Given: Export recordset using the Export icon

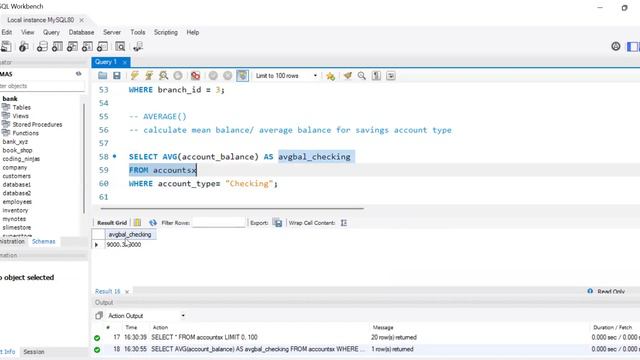Looking at the screenshot, I should point(278,223).
